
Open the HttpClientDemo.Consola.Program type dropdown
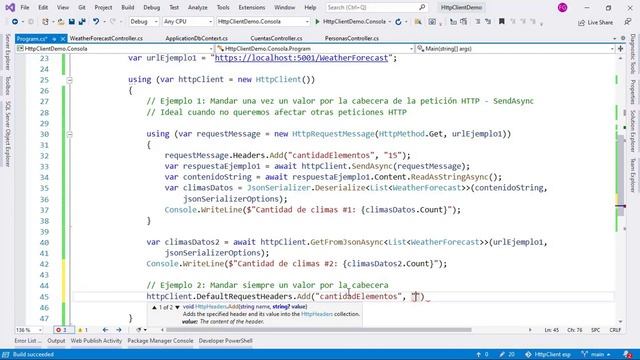[x=315, y=49]
